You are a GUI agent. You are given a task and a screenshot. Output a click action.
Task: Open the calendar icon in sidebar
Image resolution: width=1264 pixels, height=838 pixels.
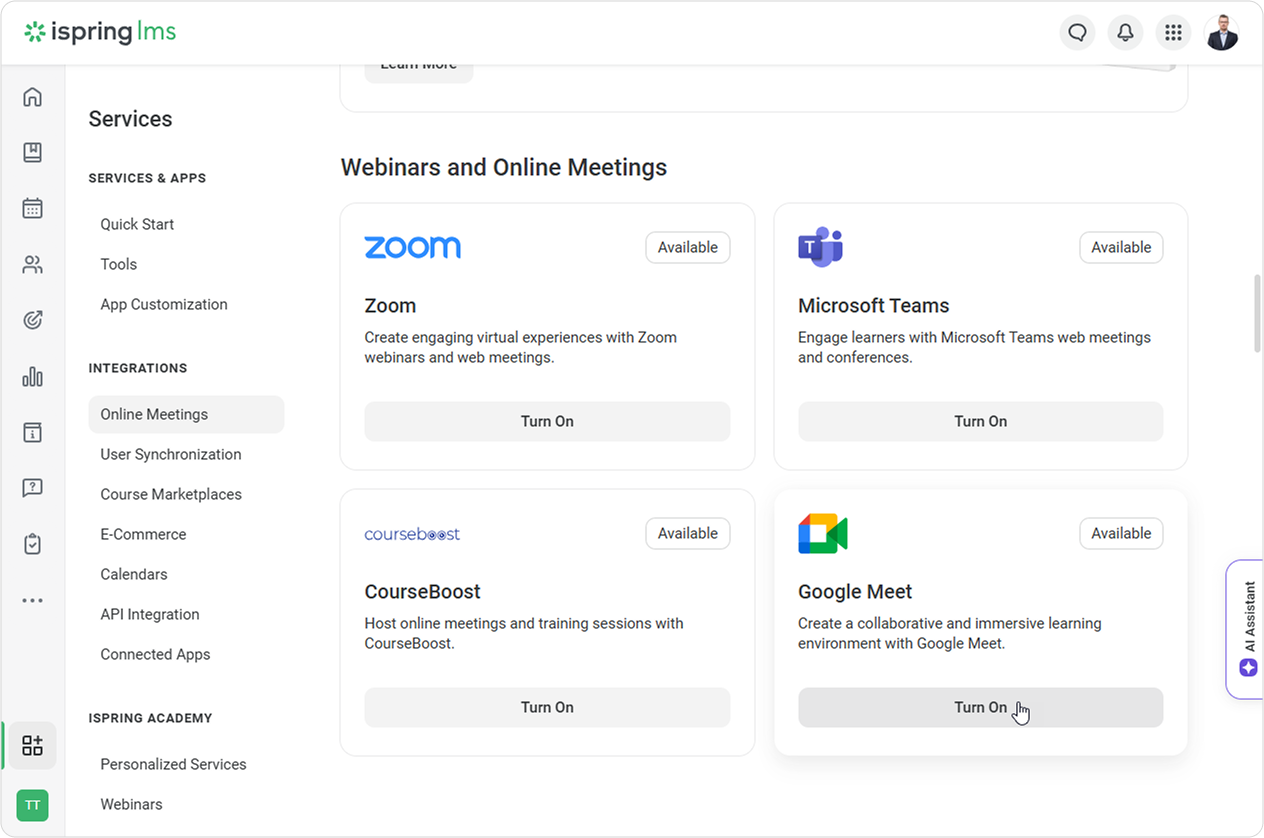click(33, 208)
